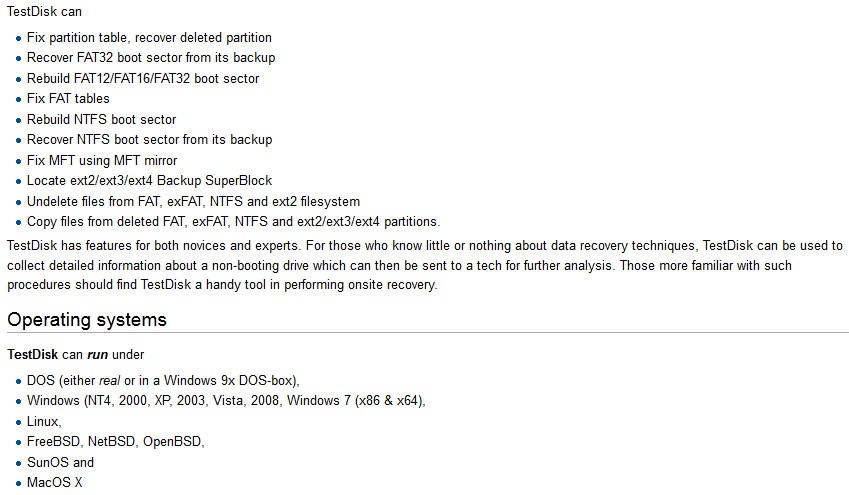Click the bold 'TestDisk' word above OS list
This screenshot has height=495, width=849.
(32, 355)
